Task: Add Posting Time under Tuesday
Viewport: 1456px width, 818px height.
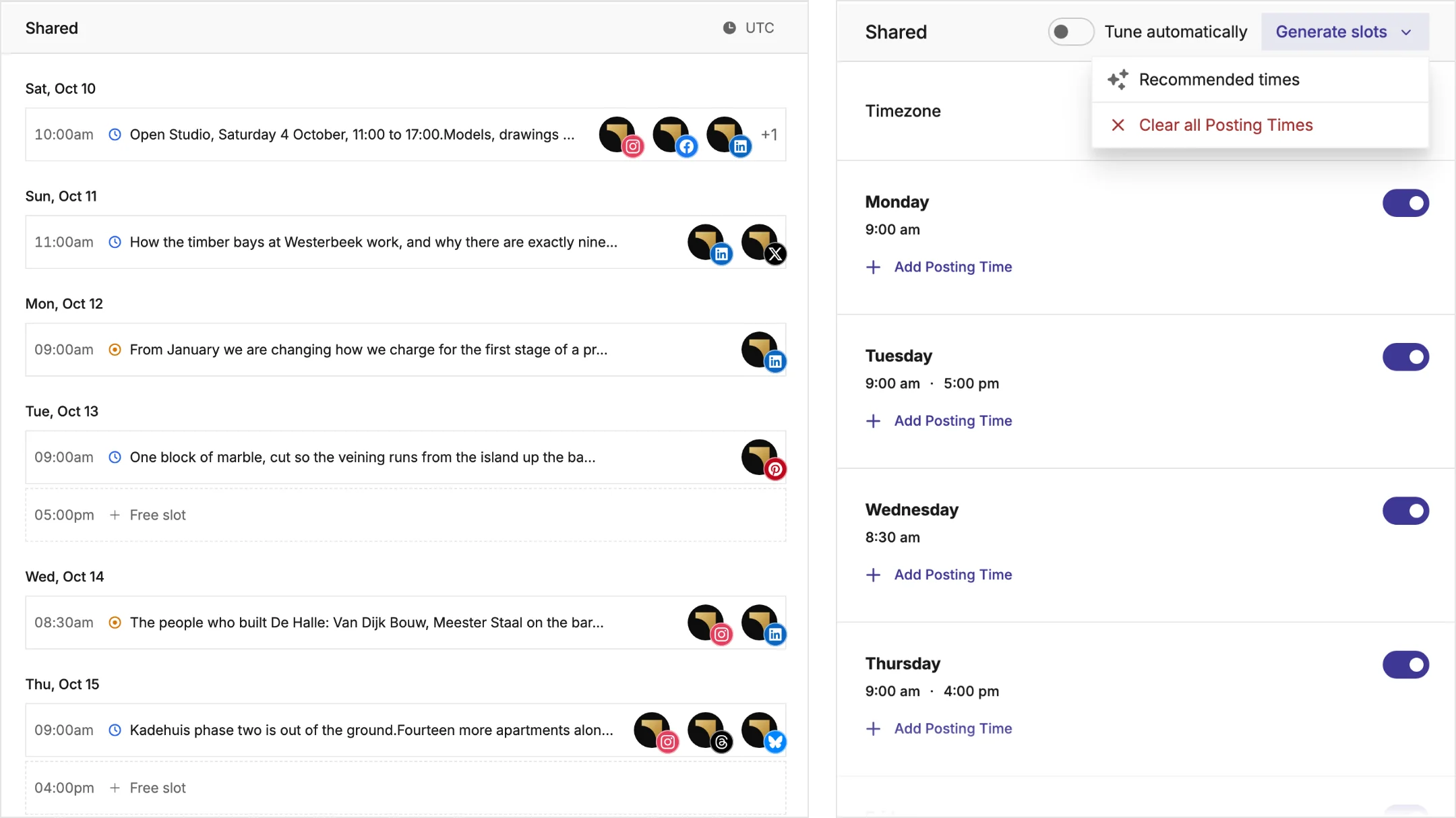Action: click(x=939, y=420)
